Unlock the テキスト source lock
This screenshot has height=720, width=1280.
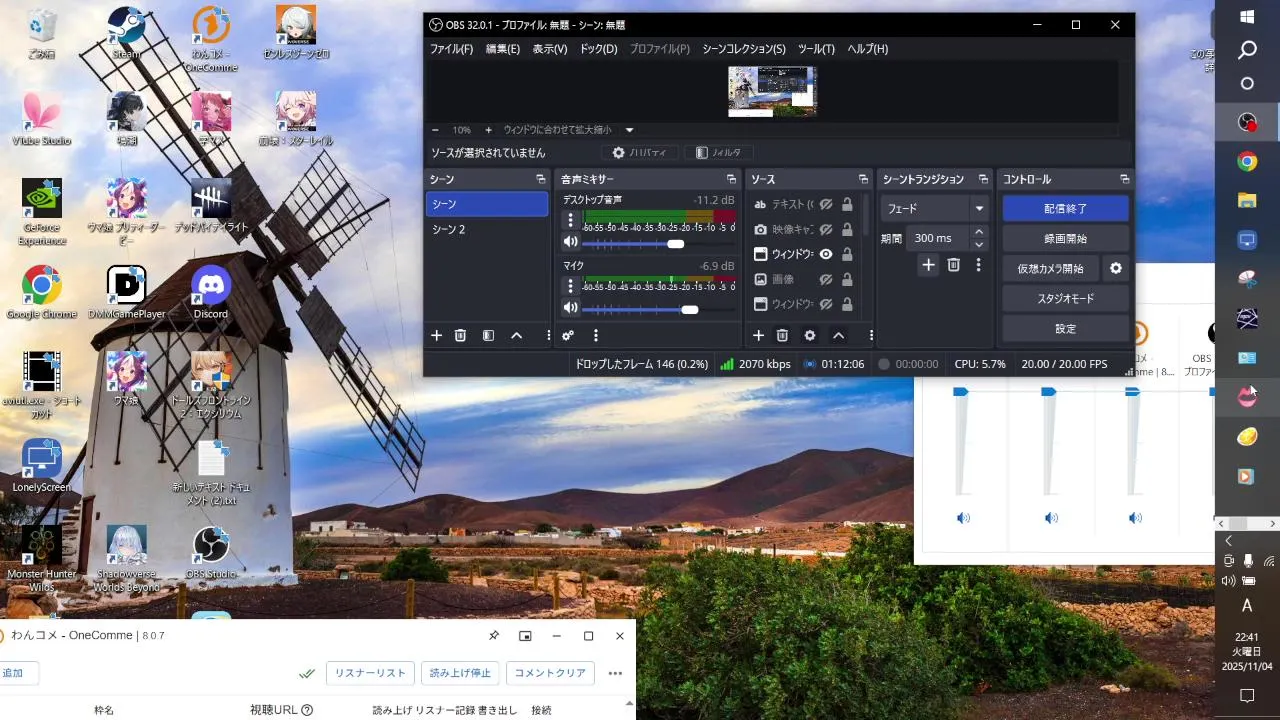847,204
